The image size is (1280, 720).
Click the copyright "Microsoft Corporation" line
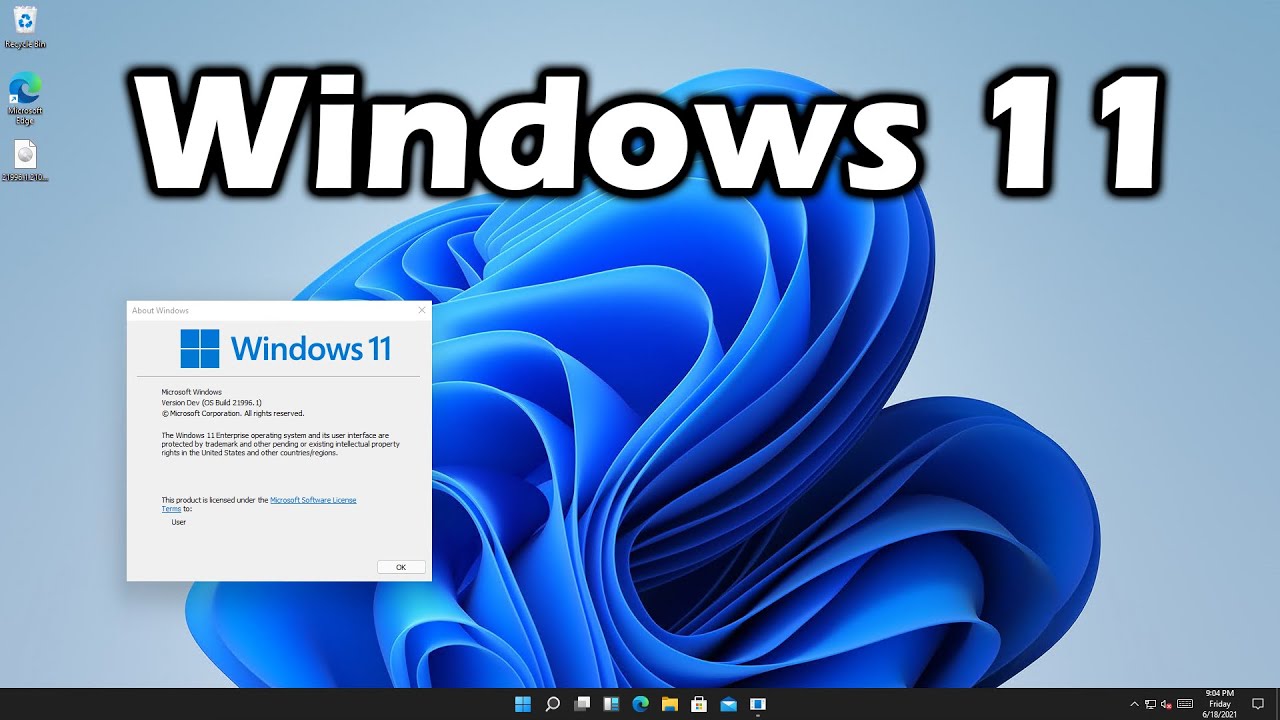[233, 413]
